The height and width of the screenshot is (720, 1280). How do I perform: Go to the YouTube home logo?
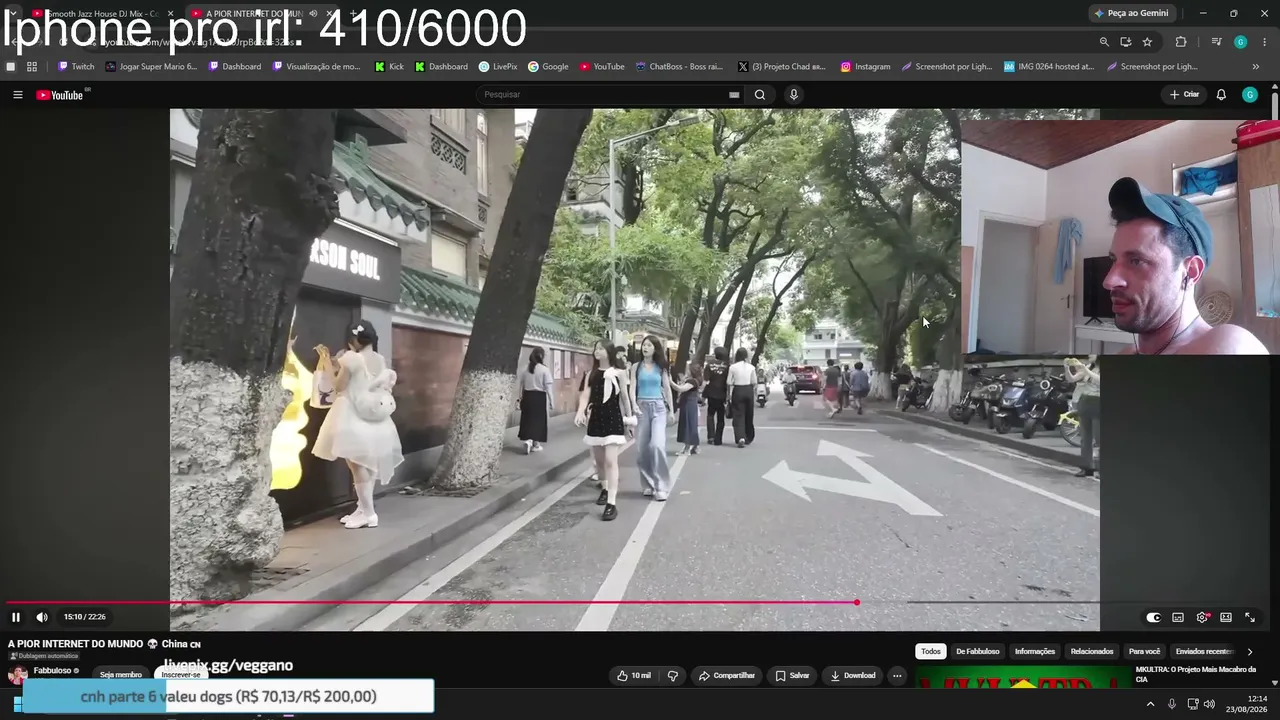tap(60, 95)
